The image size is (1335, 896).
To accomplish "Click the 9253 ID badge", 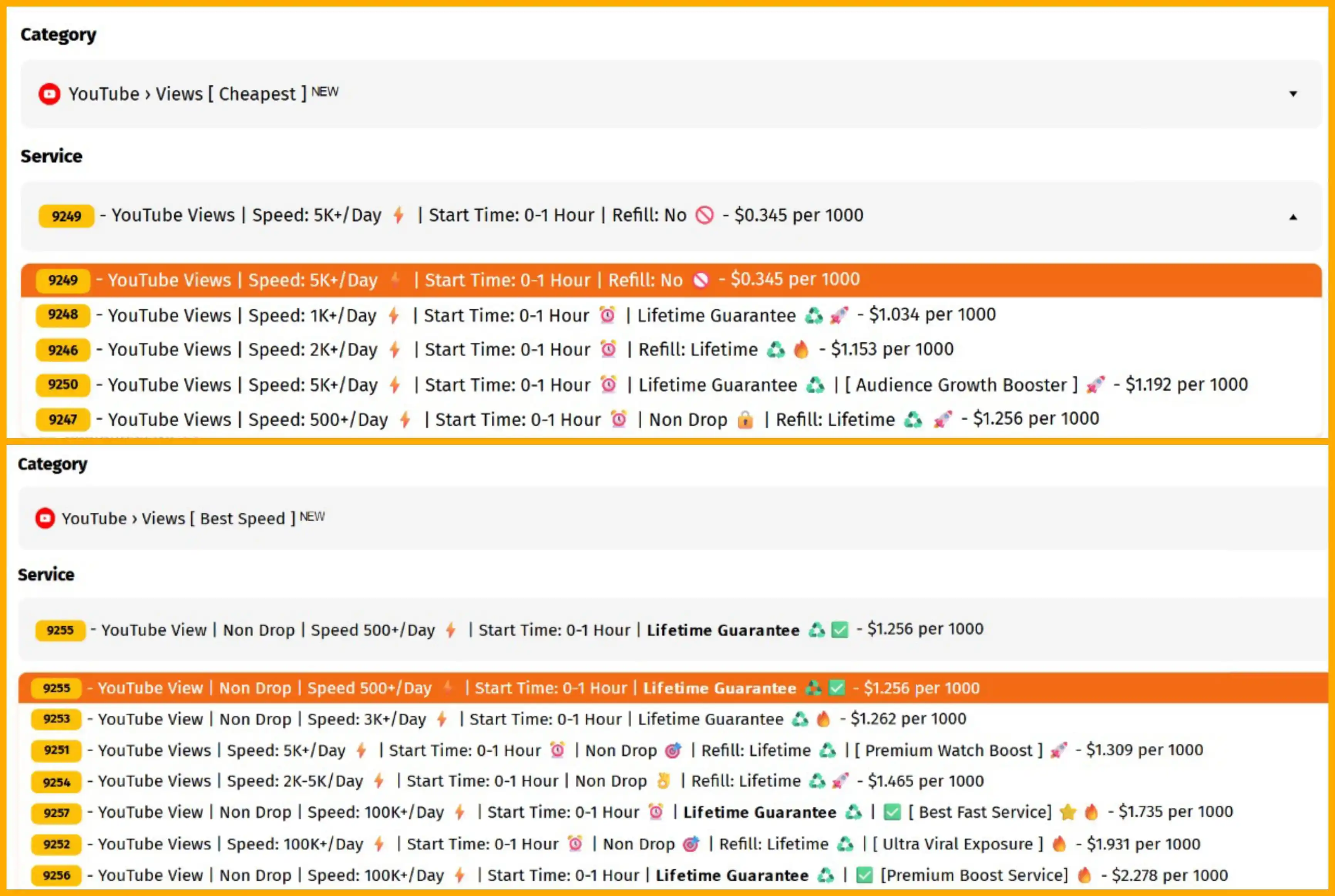I will [x=57, y=719].
